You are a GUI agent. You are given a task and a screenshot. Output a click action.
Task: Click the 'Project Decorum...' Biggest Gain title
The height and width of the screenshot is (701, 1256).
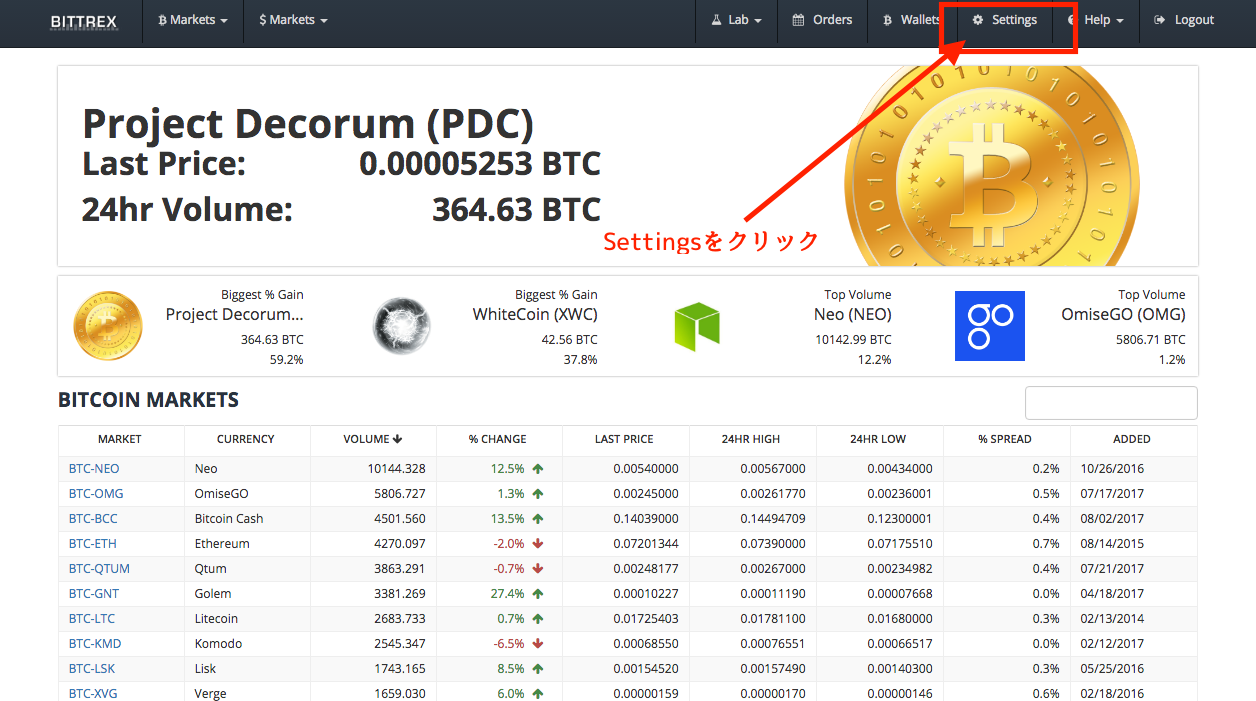click(x=235, y=314)
